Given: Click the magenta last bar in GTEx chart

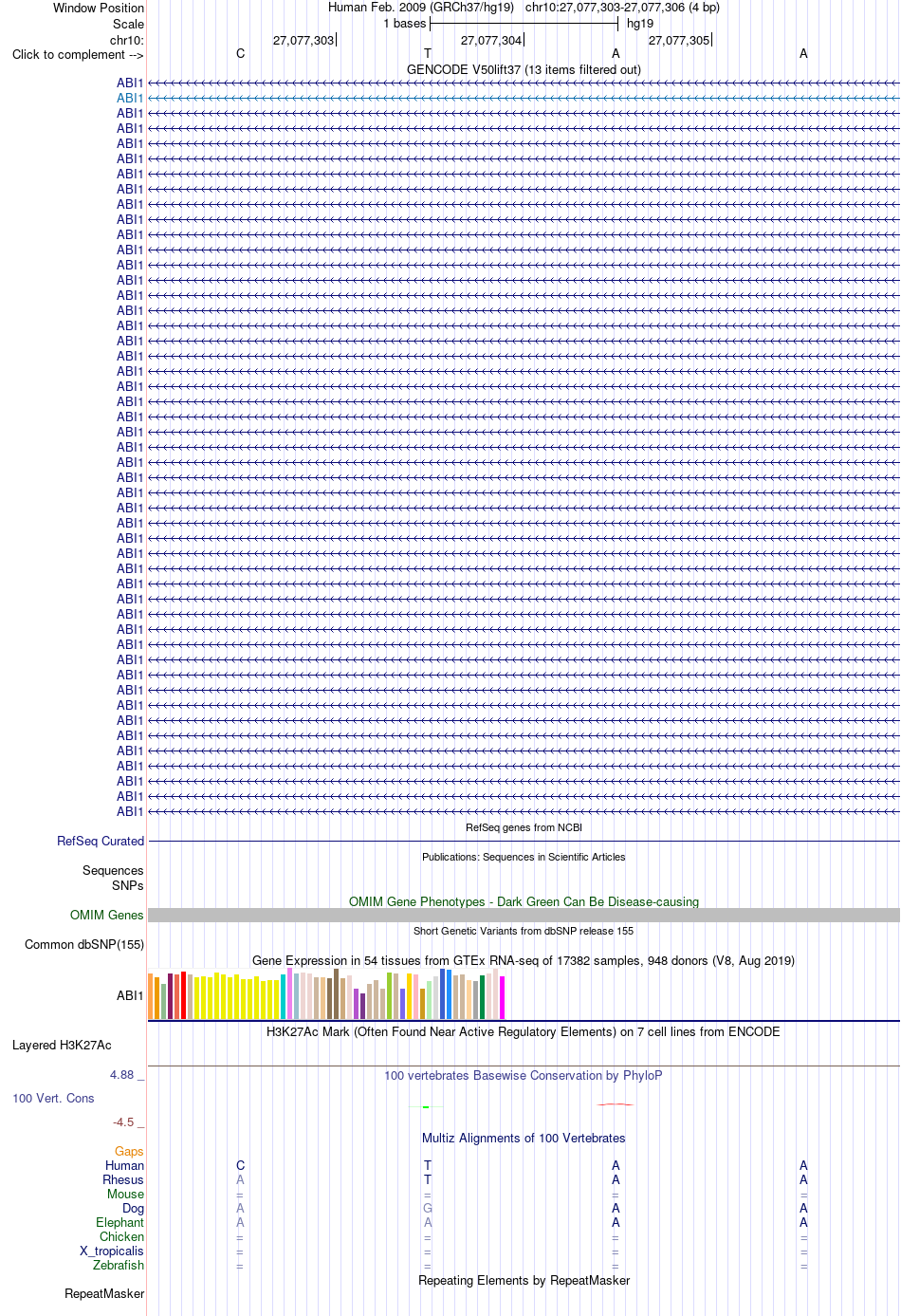Looking at the screenshot, I should (x=503, y=997).
